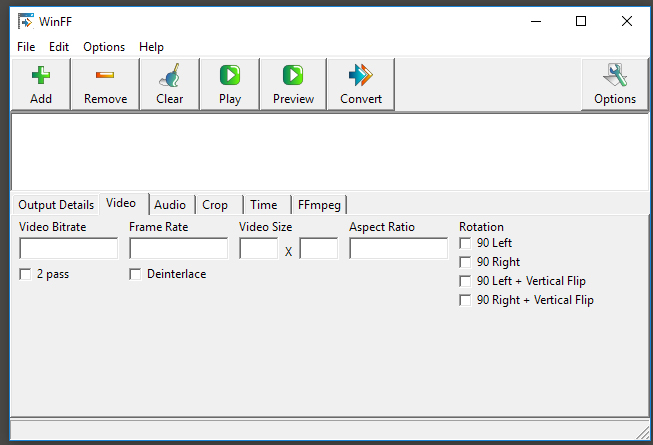Image resolution: width=653 pixels, height=445 pixels.
Task: Clear the file list with the Clear icon
Action: tap(169, 85)
